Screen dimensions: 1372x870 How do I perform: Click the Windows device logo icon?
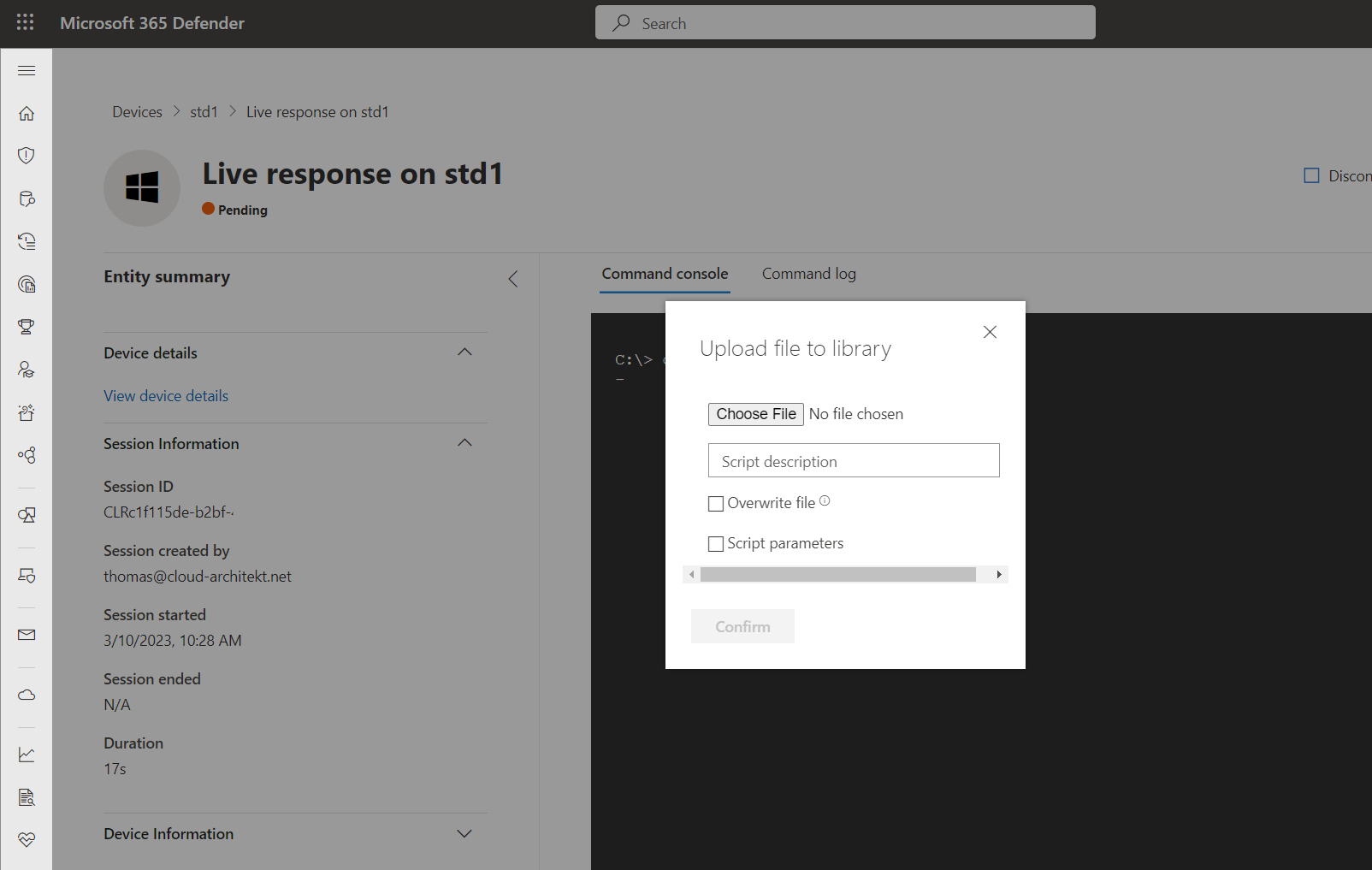[142, 188]
